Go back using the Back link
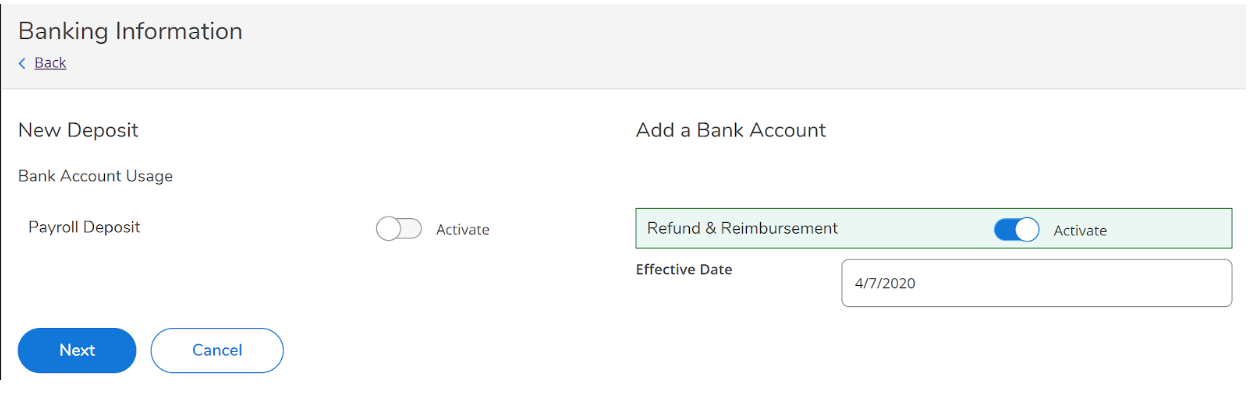This screenshot has height=394, width=1254. click(x=50, y=63)
